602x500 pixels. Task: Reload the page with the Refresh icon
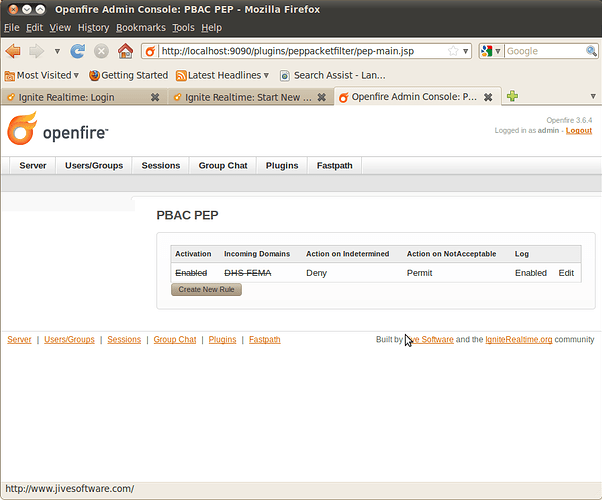pos(78,51)
